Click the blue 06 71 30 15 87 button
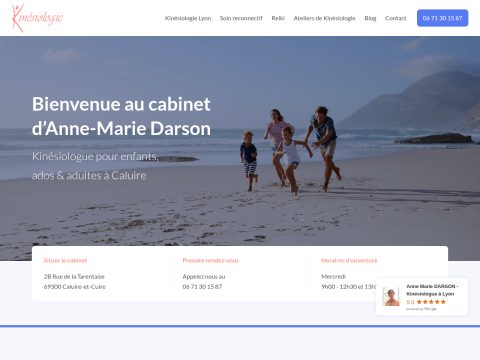 tap(442, 18)
